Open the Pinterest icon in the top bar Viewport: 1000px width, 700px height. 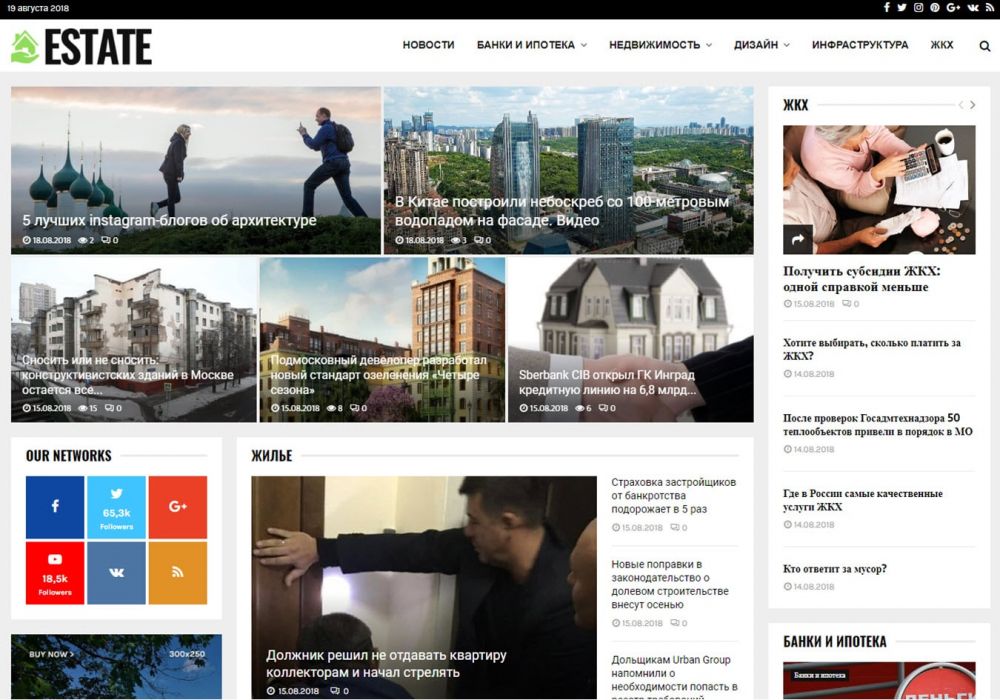(x=935, y=8)
